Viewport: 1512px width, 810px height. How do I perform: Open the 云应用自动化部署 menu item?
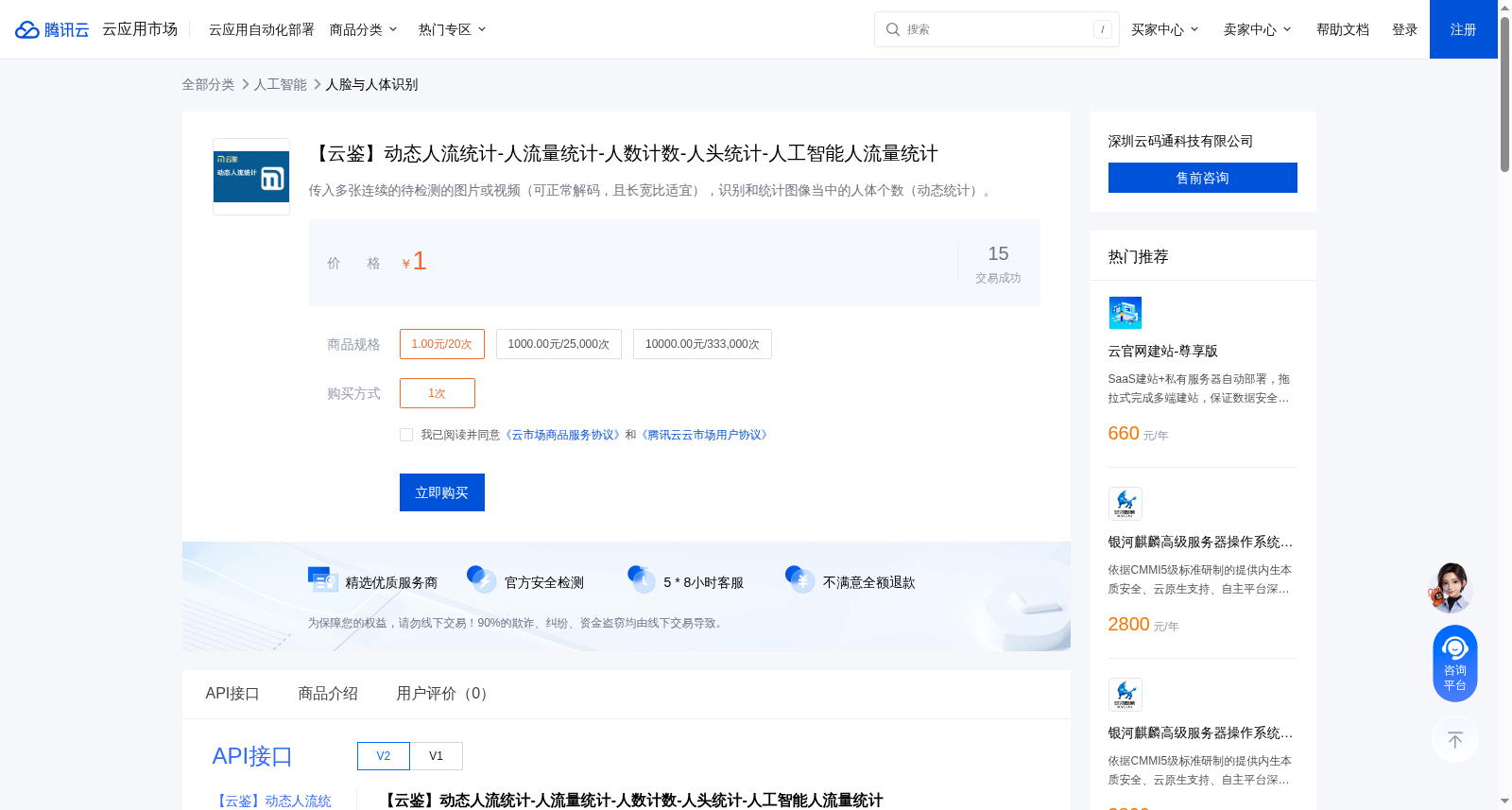pyautogui.click(x=261, y=29)
